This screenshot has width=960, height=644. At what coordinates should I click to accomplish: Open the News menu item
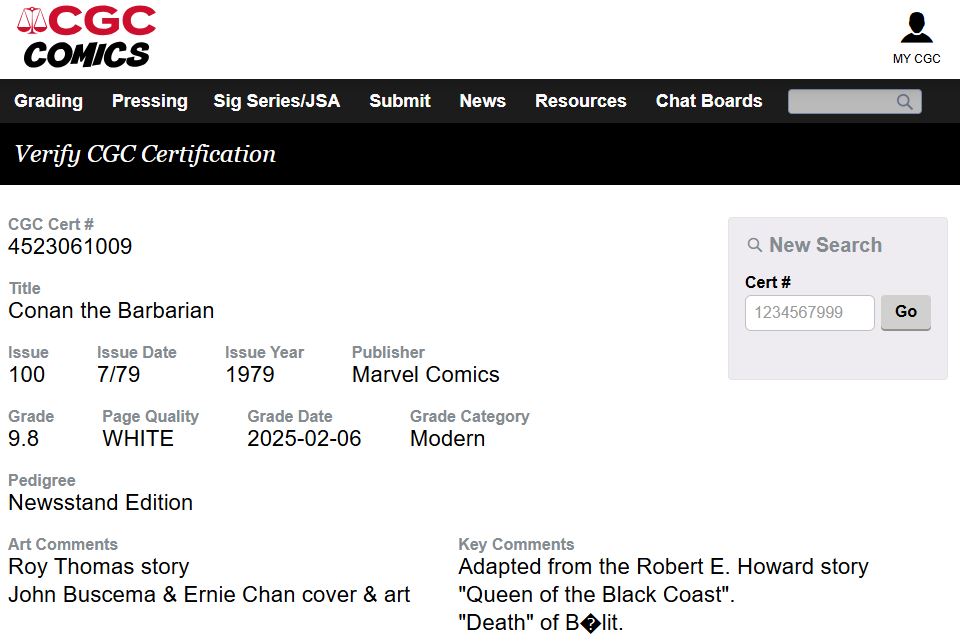[482, 101]
